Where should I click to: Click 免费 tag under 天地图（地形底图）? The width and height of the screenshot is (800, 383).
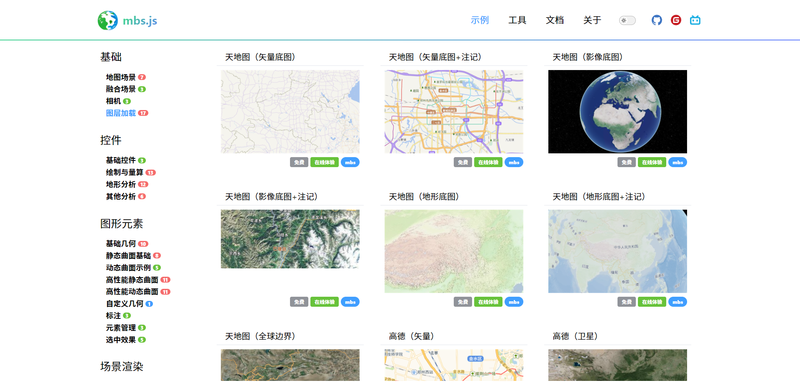click(463, 302)
